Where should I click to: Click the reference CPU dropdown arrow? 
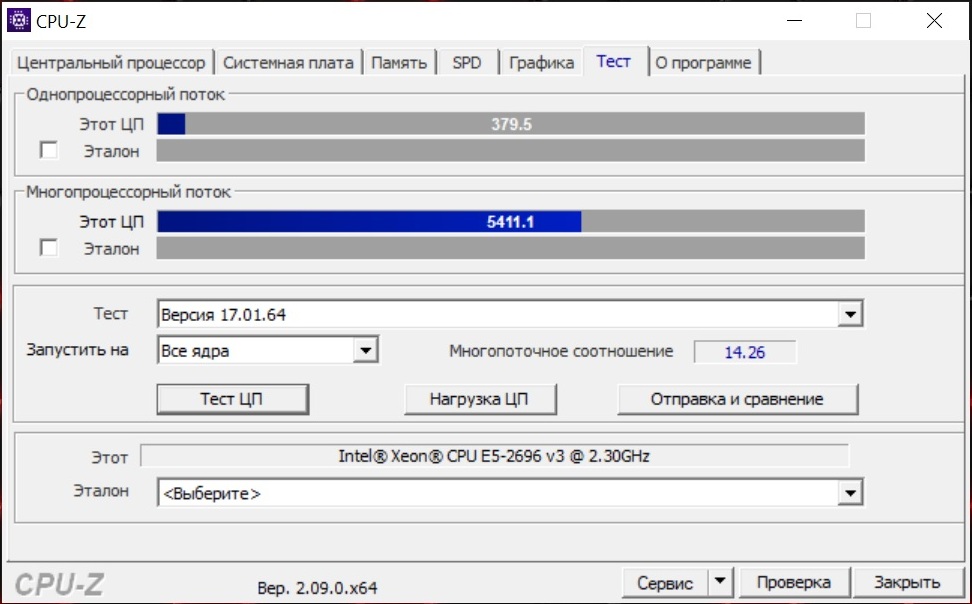pos(850,493)
